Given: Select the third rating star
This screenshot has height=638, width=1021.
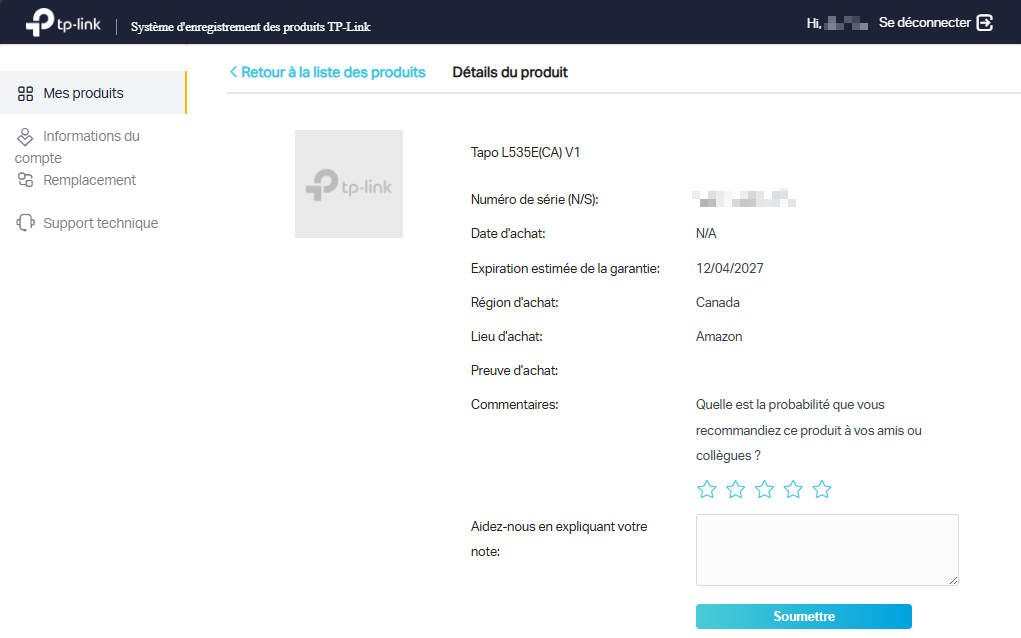Looking at the screenshot, I should (x=765, y=489).
